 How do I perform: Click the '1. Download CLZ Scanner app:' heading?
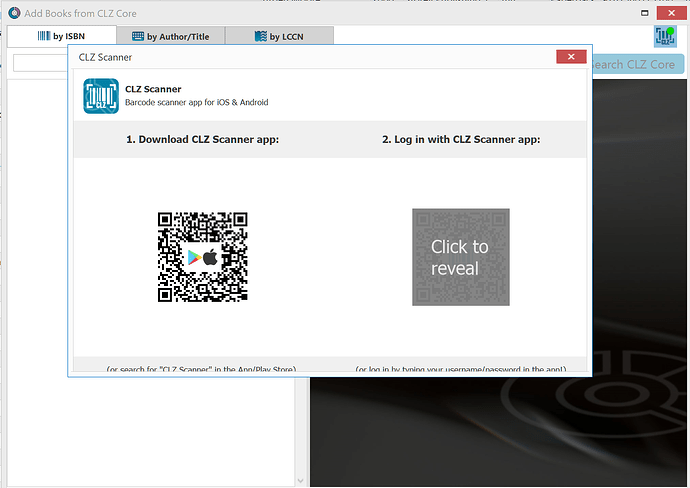tap(202, 139)
